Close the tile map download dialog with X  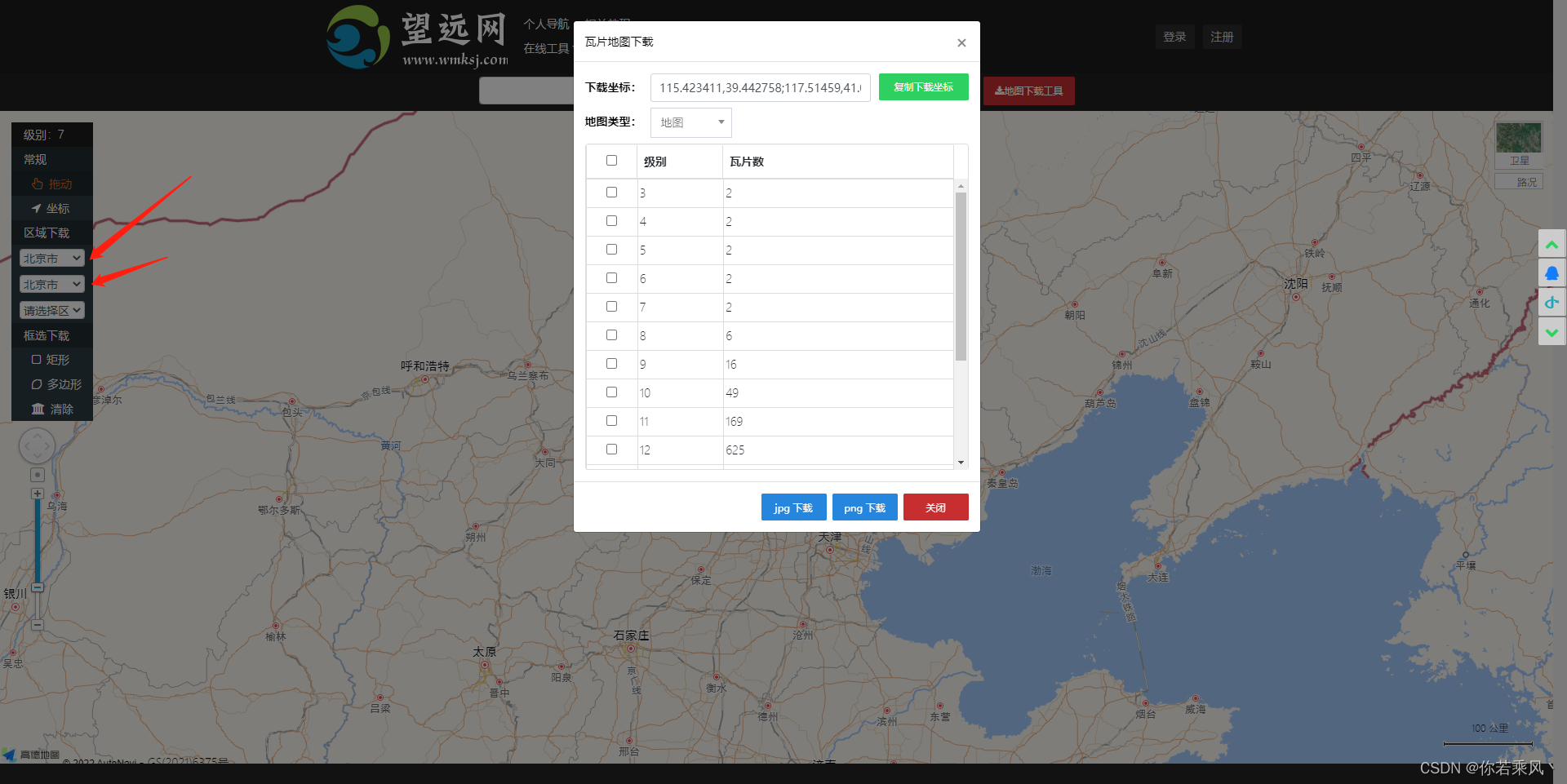[961, 42]
